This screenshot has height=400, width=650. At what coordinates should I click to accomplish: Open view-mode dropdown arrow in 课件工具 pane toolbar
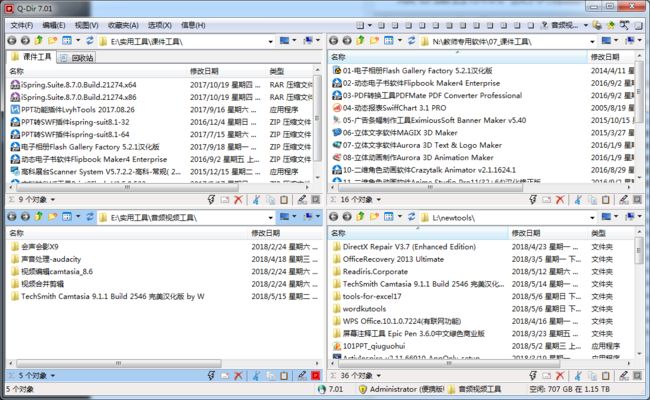coord(78,41)
